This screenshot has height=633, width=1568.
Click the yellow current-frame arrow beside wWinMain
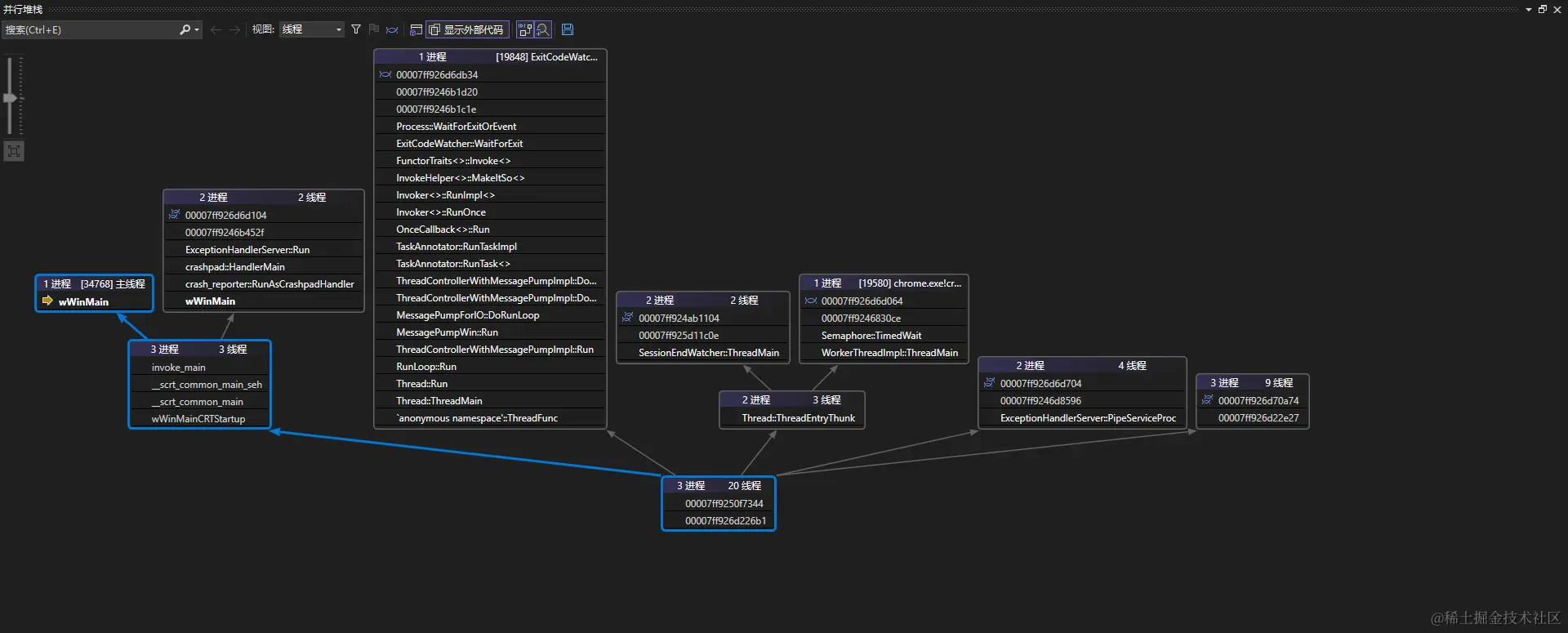tap(47, 301)
